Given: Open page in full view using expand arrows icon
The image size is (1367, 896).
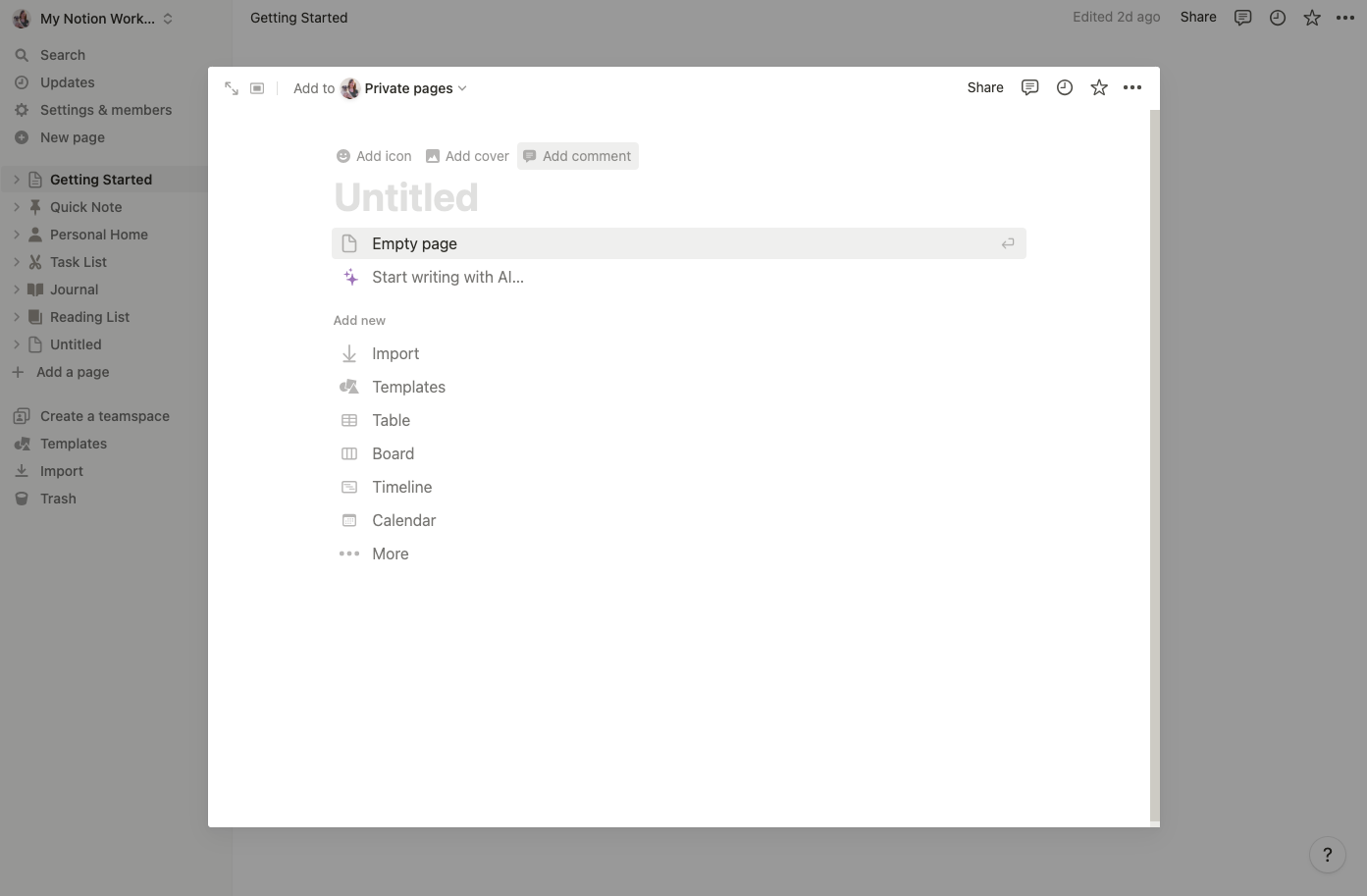Looking at the screenshot, I should tap(232, 88).
